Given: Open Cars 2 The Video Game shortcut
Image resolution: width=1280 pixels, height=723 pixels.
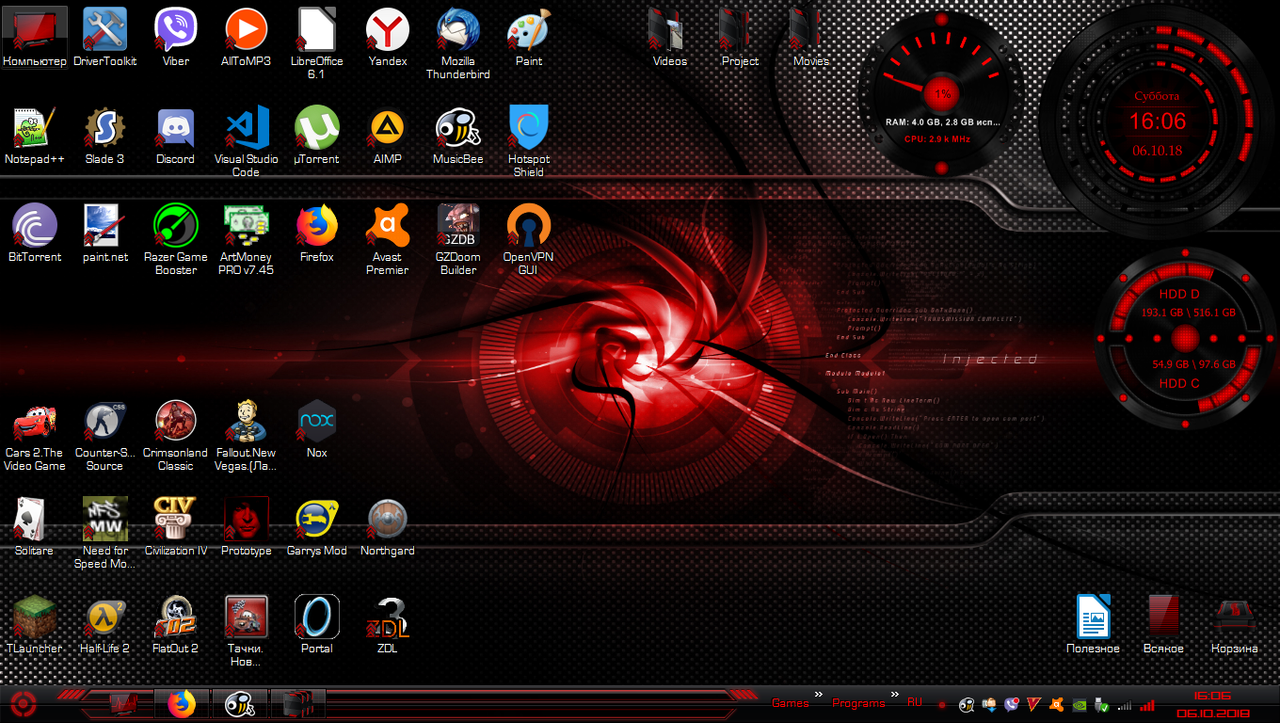Looking at the screenshot, I should pos(35,436).
